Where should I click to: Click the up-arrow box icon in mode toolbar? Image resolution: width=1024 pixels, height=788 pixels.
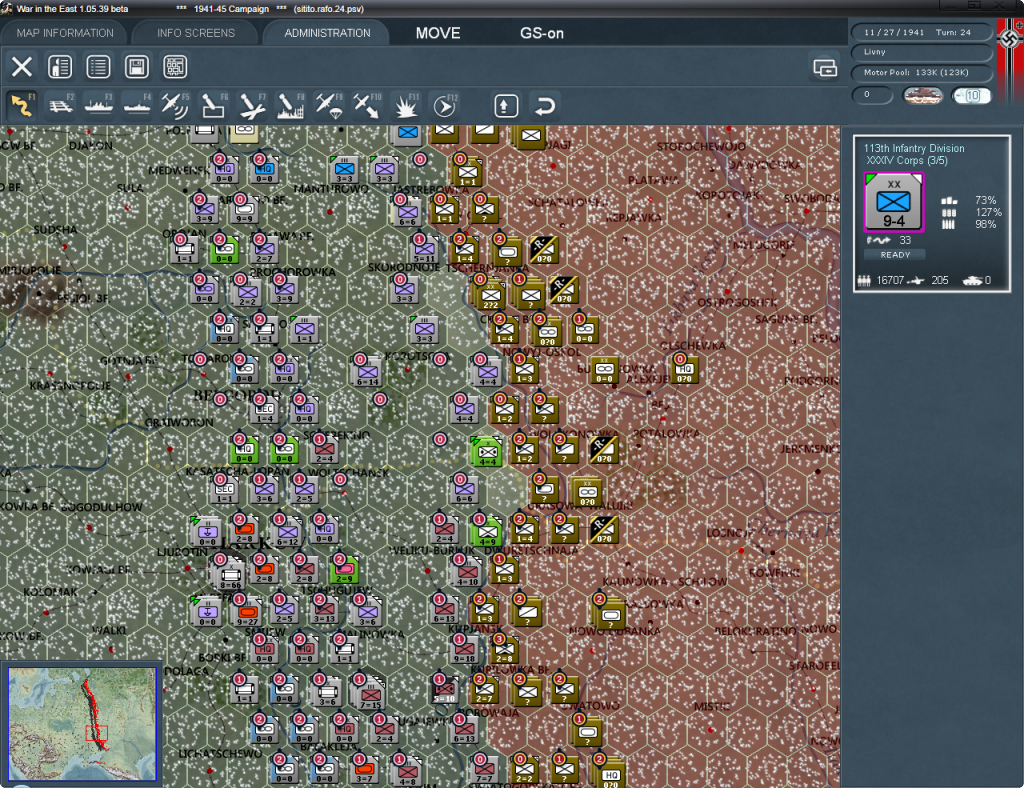click(x=506, y=106)
